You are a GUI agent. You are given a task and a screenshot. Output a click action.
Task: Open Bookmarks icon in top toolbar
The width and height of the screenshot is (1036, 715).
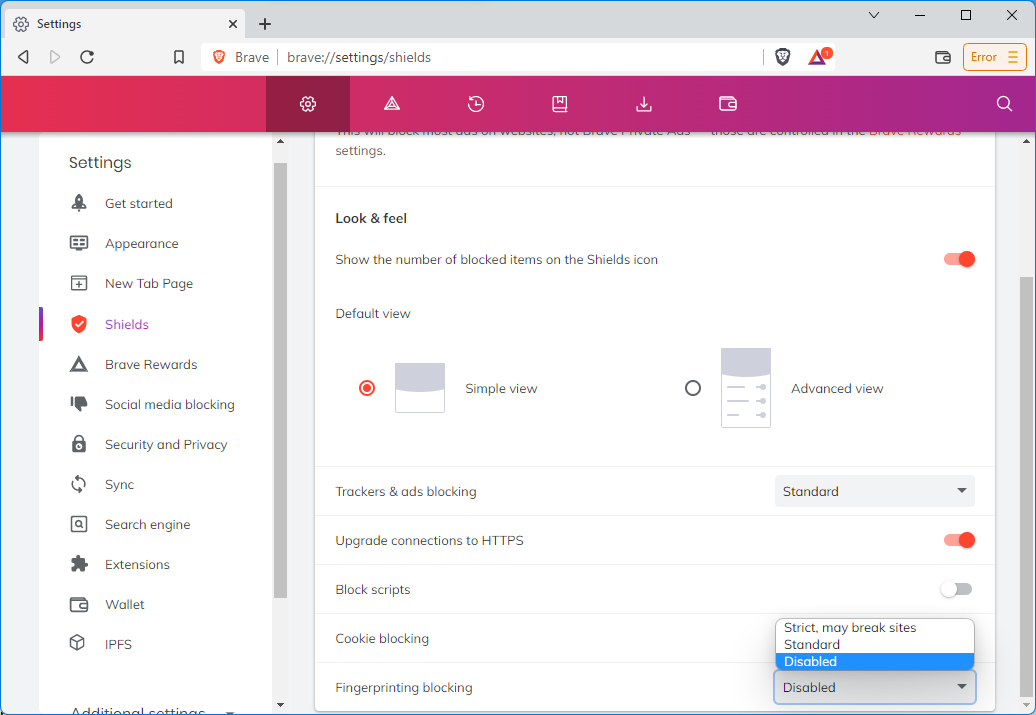(560, 104)
